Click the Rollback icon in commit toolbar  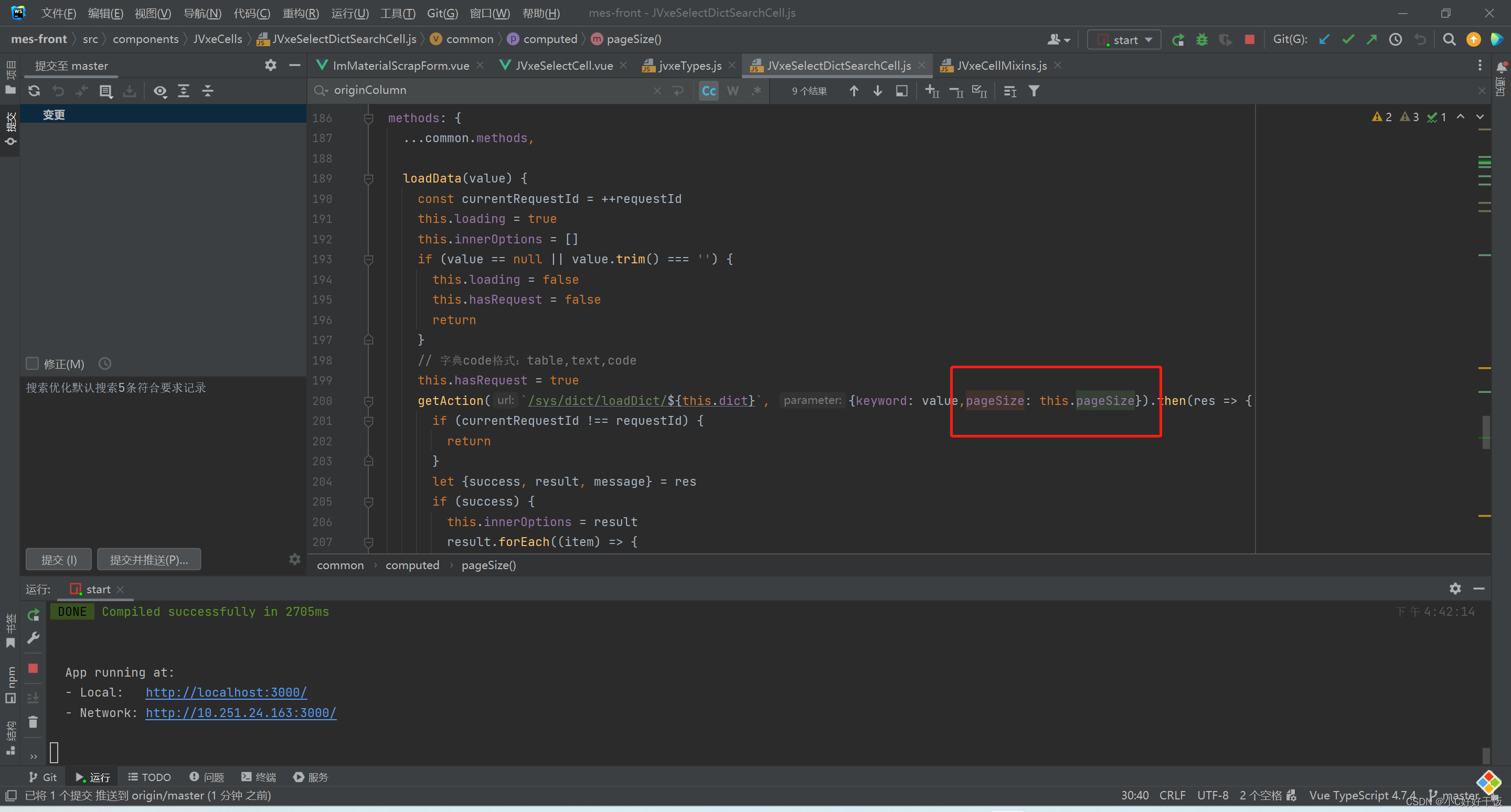pos(58,91)
